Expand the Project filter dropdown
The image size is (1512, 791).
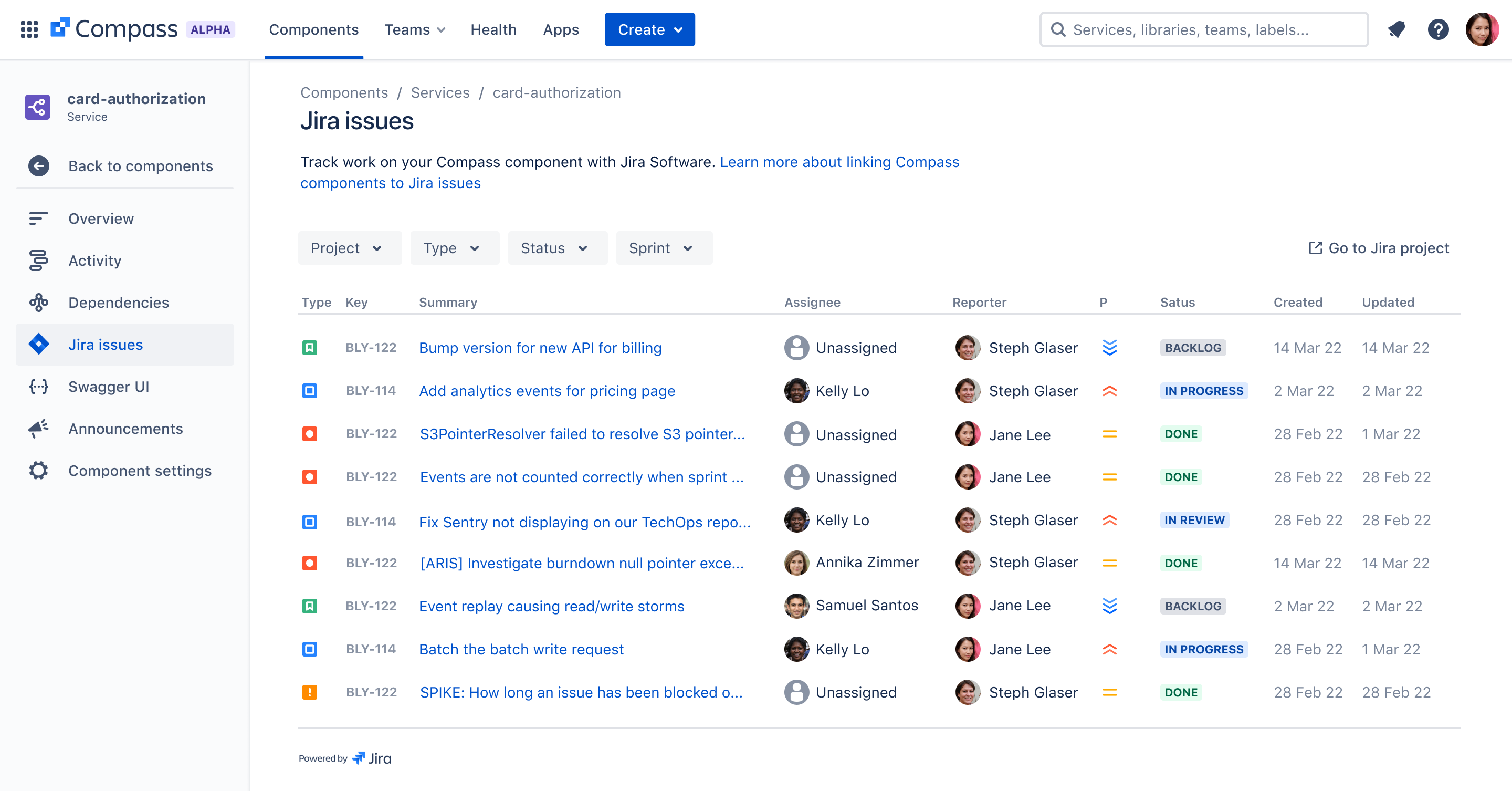click(x=350, y=248)
